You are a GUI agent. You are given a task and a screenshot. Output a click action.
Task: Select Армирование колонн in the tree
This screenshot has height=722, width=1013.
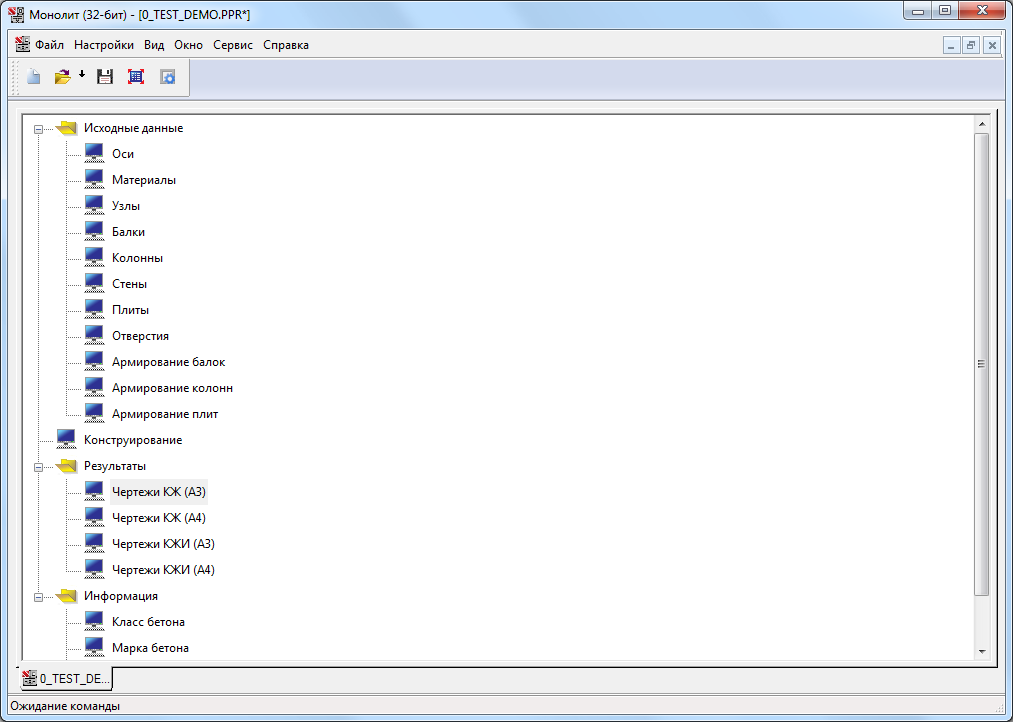172,388
